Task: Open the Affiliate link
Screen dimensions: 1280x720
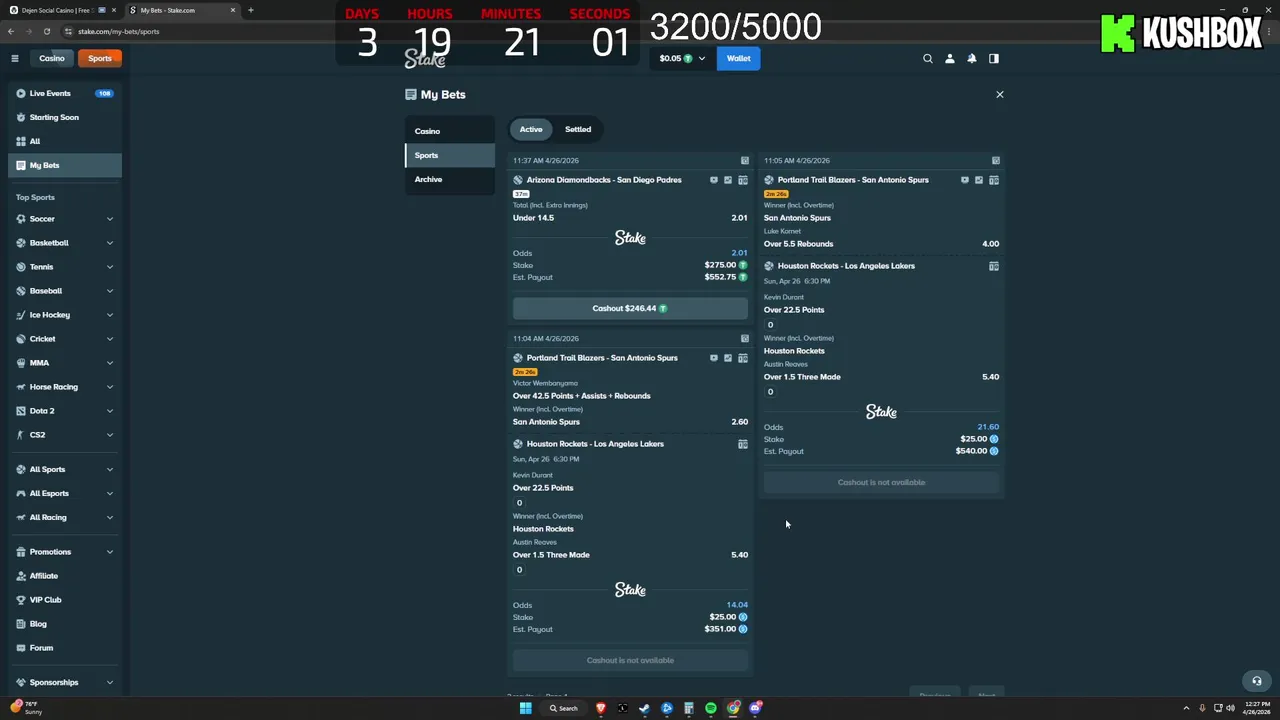Action: pyautogui.click(x=43, y=576)
